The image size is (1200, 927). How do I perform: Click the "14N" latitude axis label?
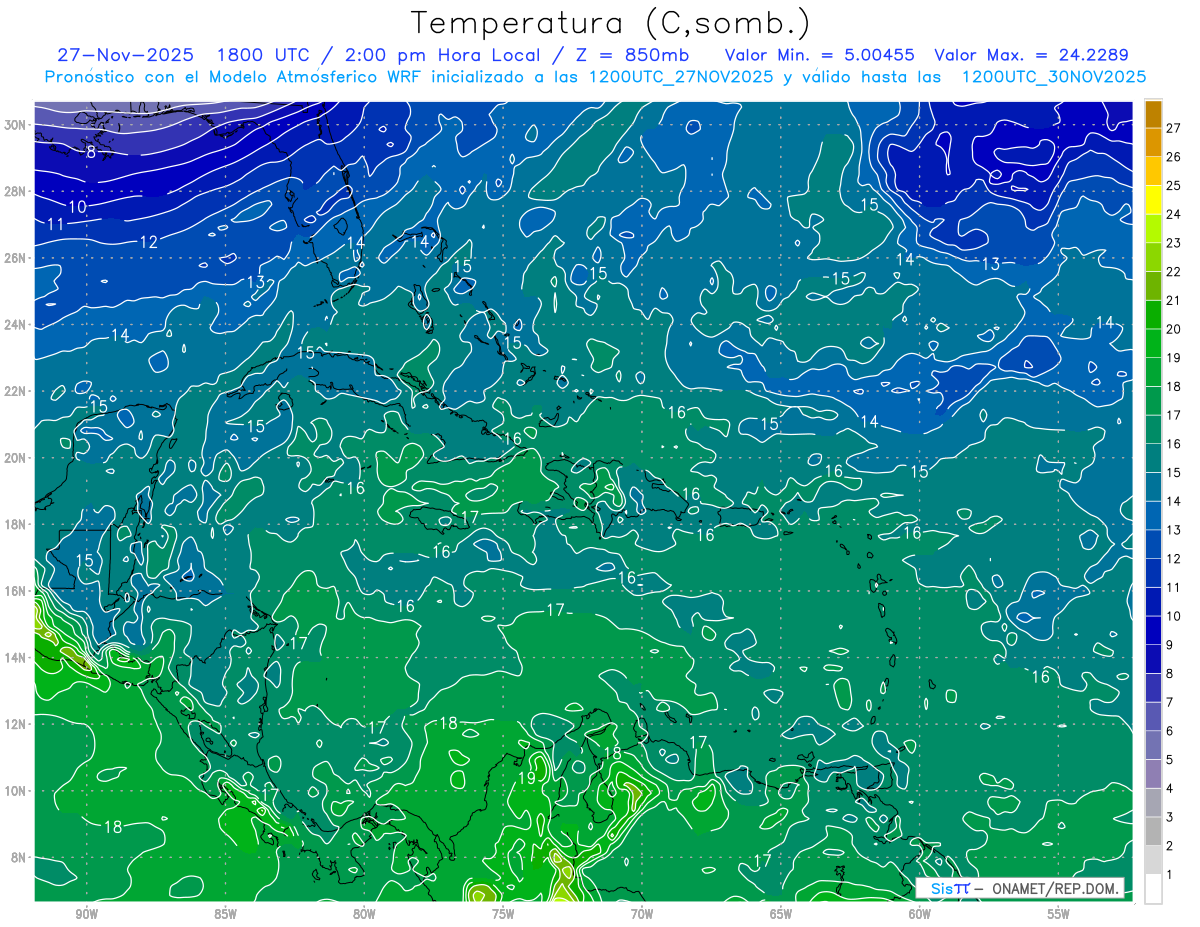[15, 657]
